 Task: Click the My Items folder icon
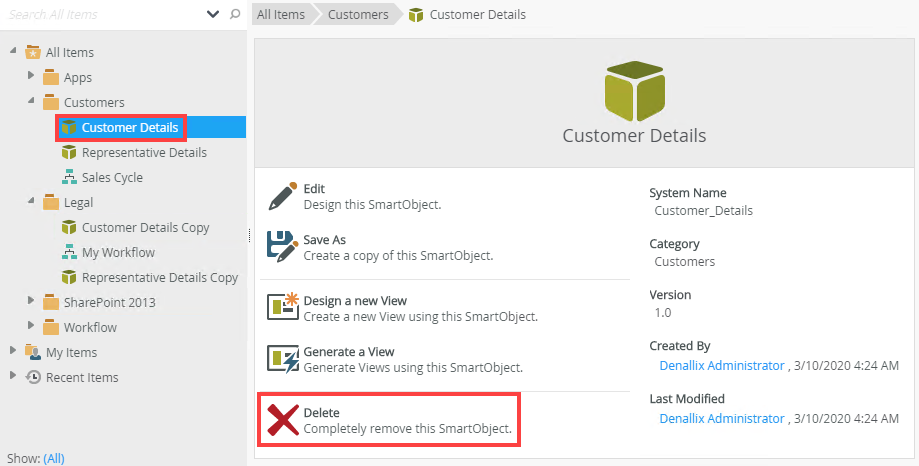point(33,352)
